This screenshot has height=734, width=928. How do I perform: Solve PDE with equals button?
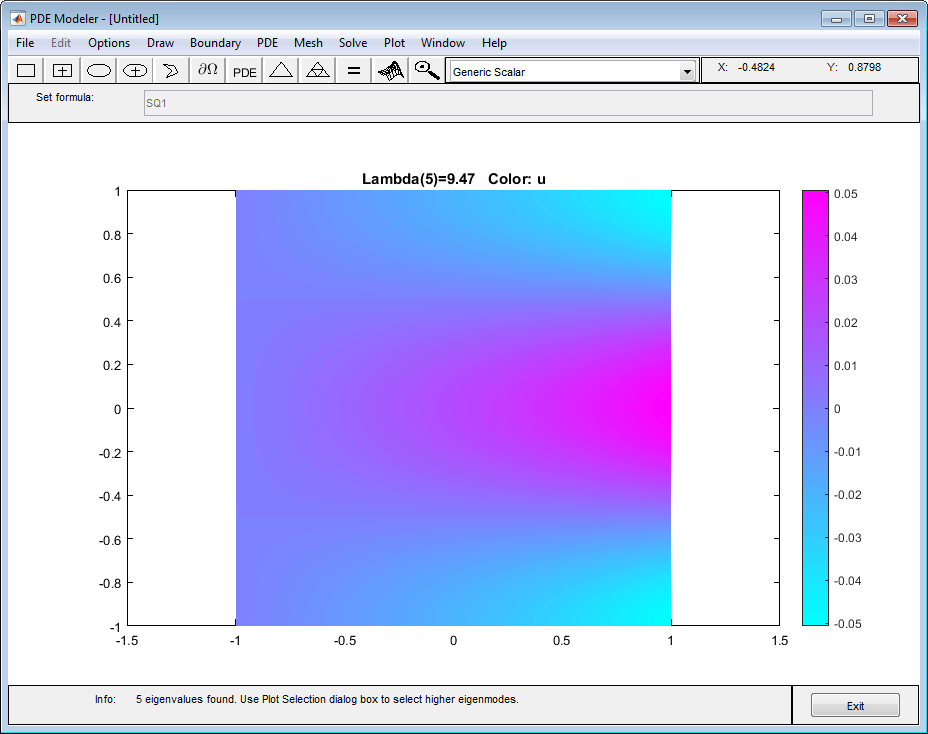click(x=353, y=71)
